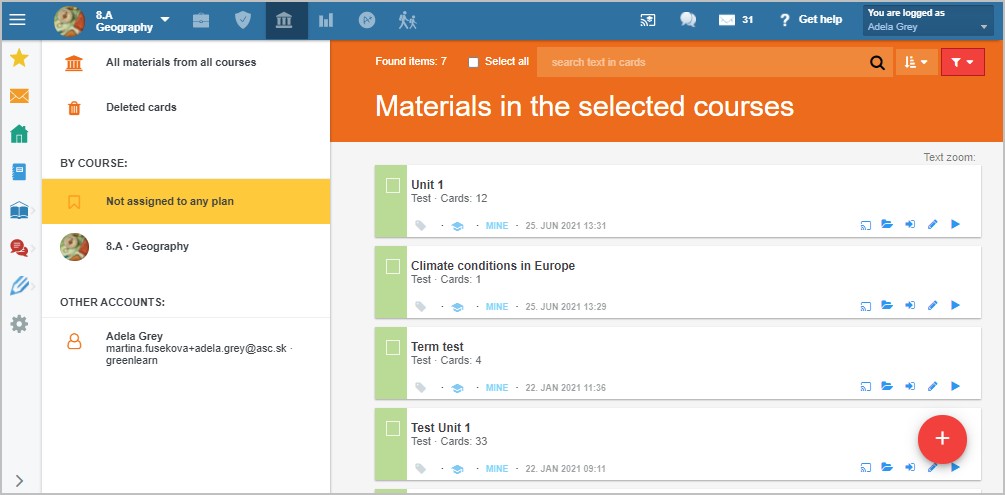Click the chat bubbles icon in the top bar
Image resolution: width=1005 pixels, height=495 pixels.
tap(688, 20)
